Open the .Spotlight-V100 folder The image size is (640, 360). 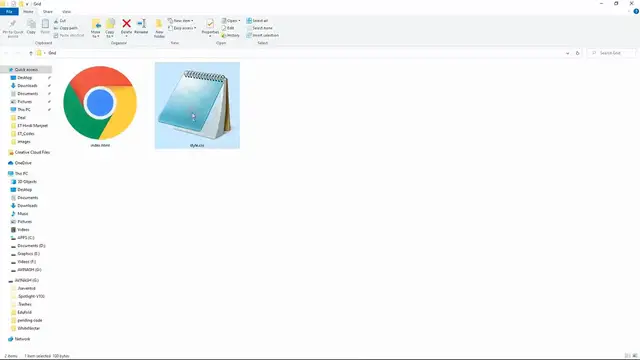31,296
